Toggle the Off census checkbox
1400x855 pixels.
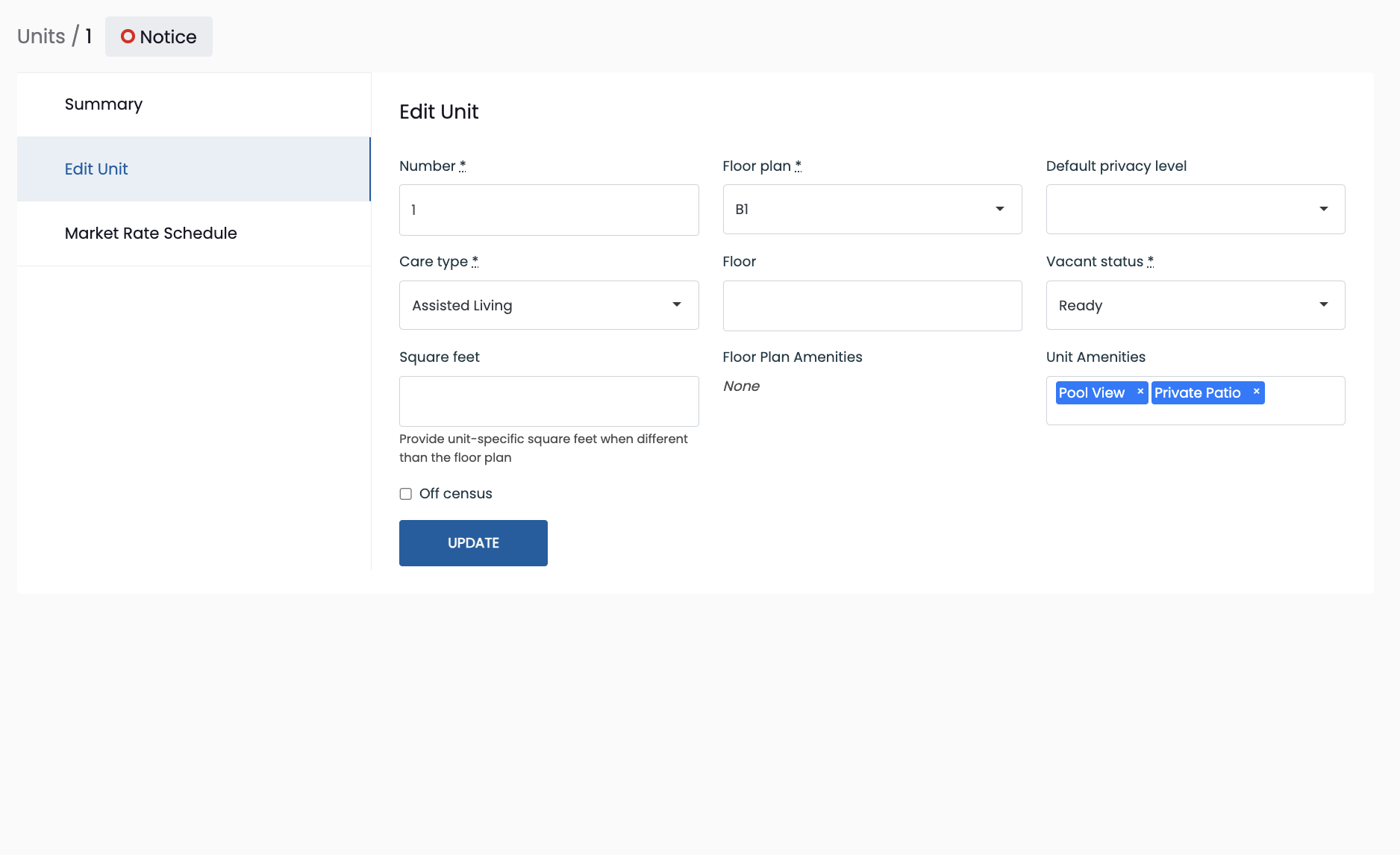(406, 494)
